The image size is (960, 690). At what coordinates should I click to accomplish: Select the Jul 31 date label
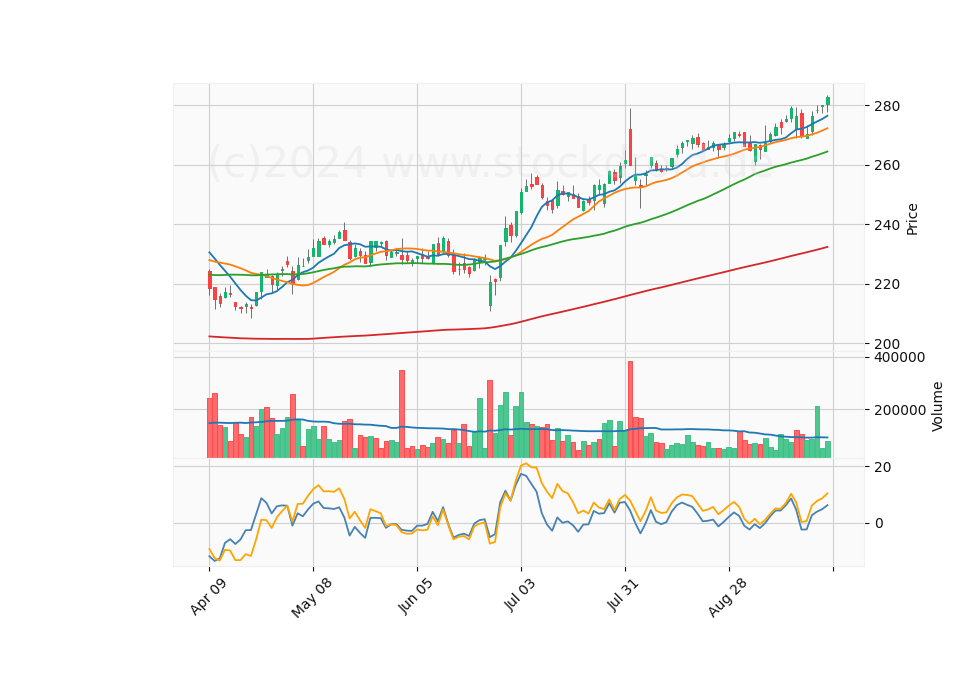tap(623, 594)
